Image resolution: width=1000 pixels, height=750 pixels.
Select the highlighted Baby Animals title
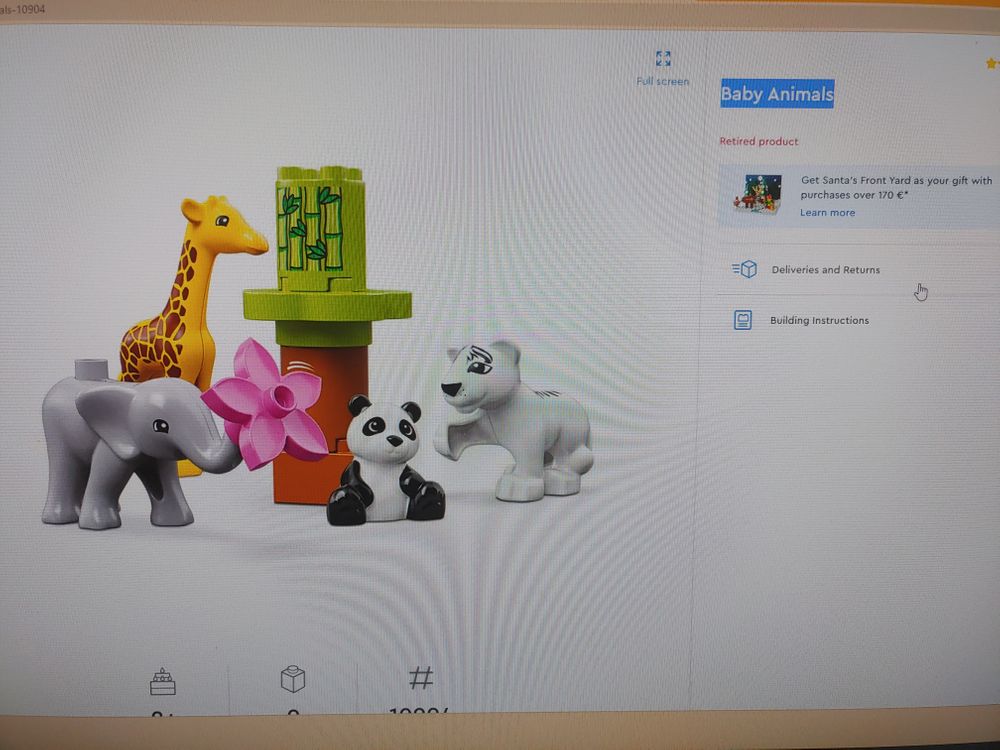(777, 94)
